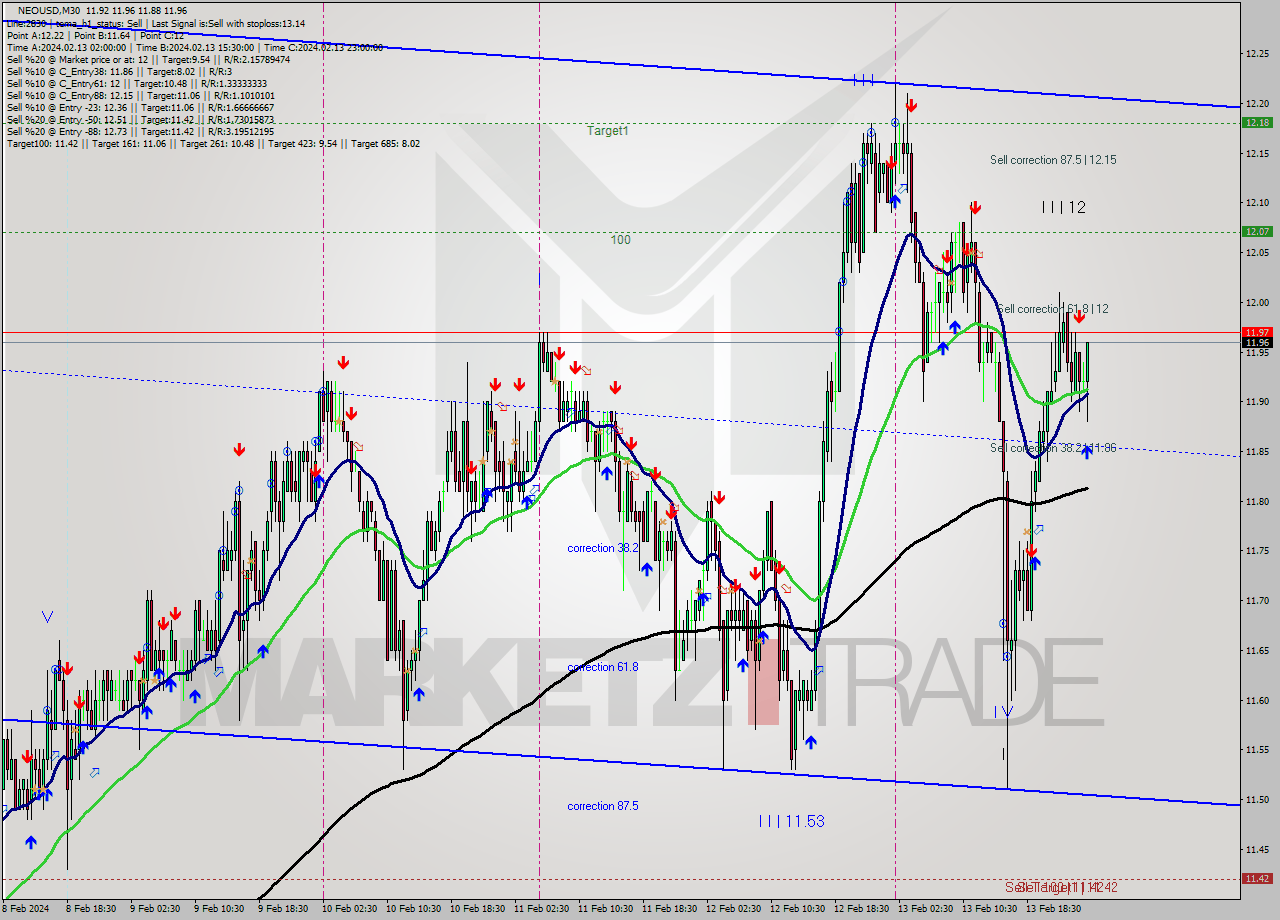Viewport: 1280px width, 920px height.
Task: Click the Entry -88: 12.73 row
Action: [139, 131]
